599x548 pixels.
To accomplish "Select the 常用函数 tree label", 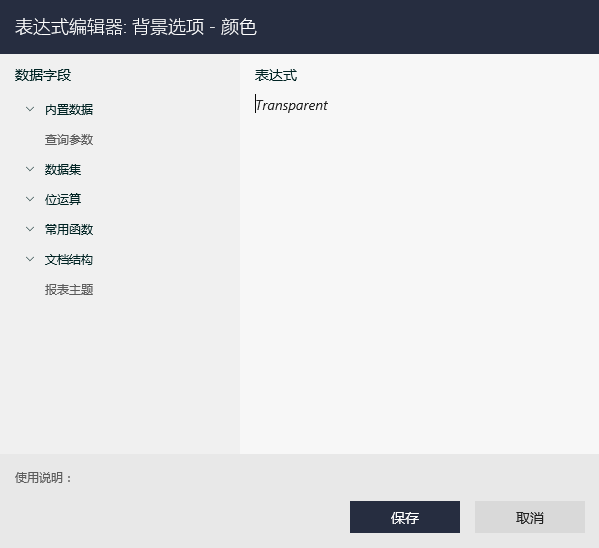I will 69,229.
